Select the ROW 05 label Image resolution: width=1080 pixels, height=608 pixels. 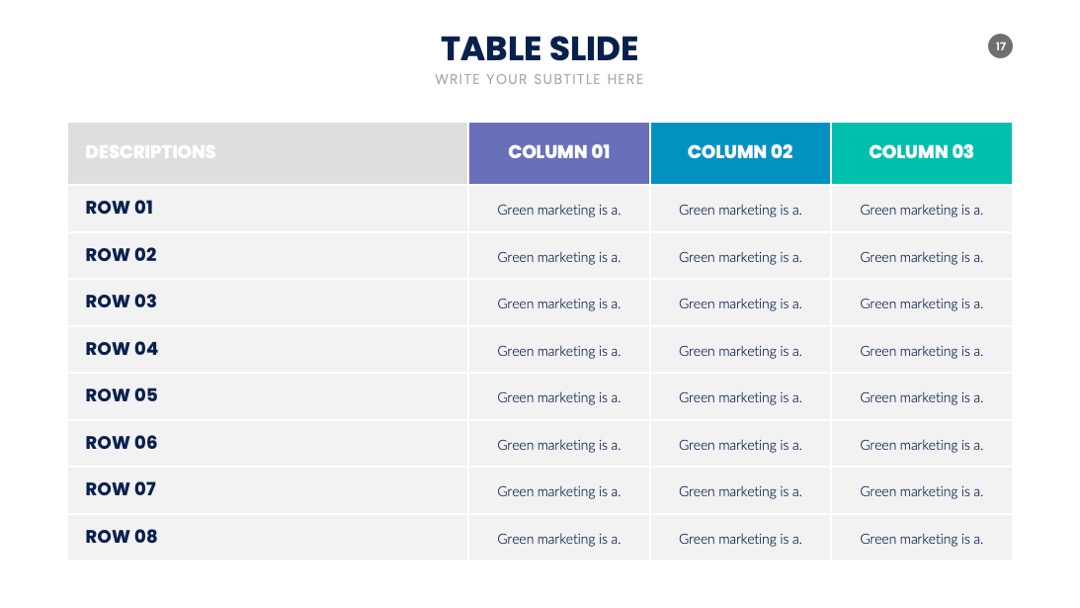point(121,395)
